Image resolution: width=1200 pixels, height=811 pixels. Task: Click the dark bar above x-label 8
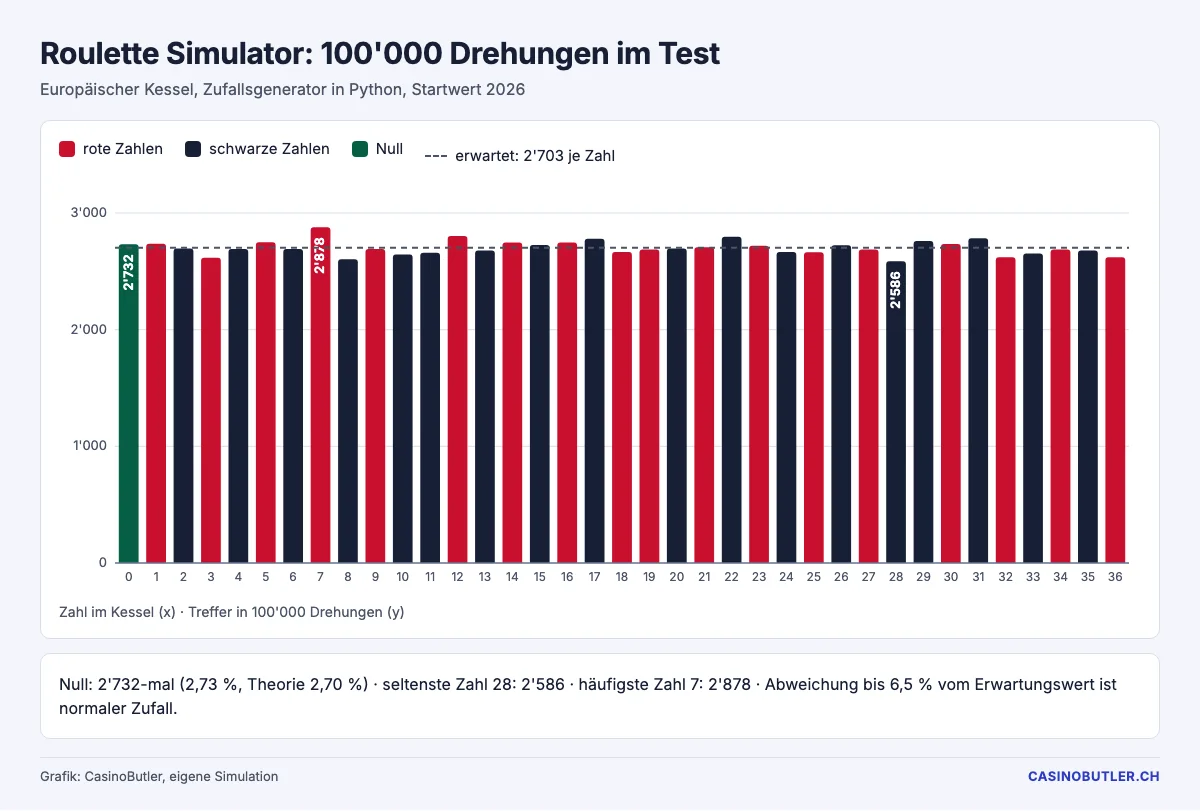(x=348, y=411)
